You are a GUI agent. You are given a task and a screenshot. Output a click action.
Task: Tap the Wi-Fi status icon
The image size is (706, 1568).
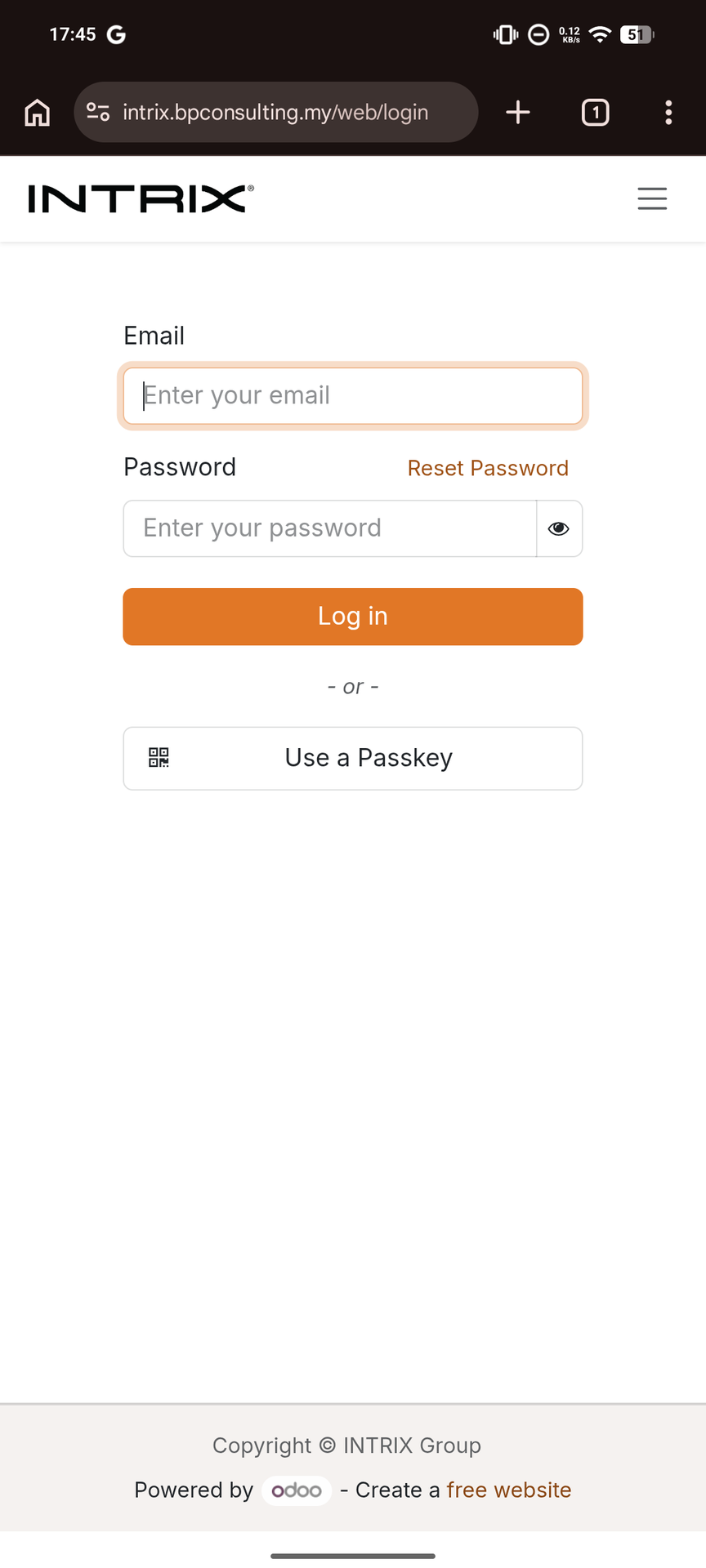pos(600,34)
